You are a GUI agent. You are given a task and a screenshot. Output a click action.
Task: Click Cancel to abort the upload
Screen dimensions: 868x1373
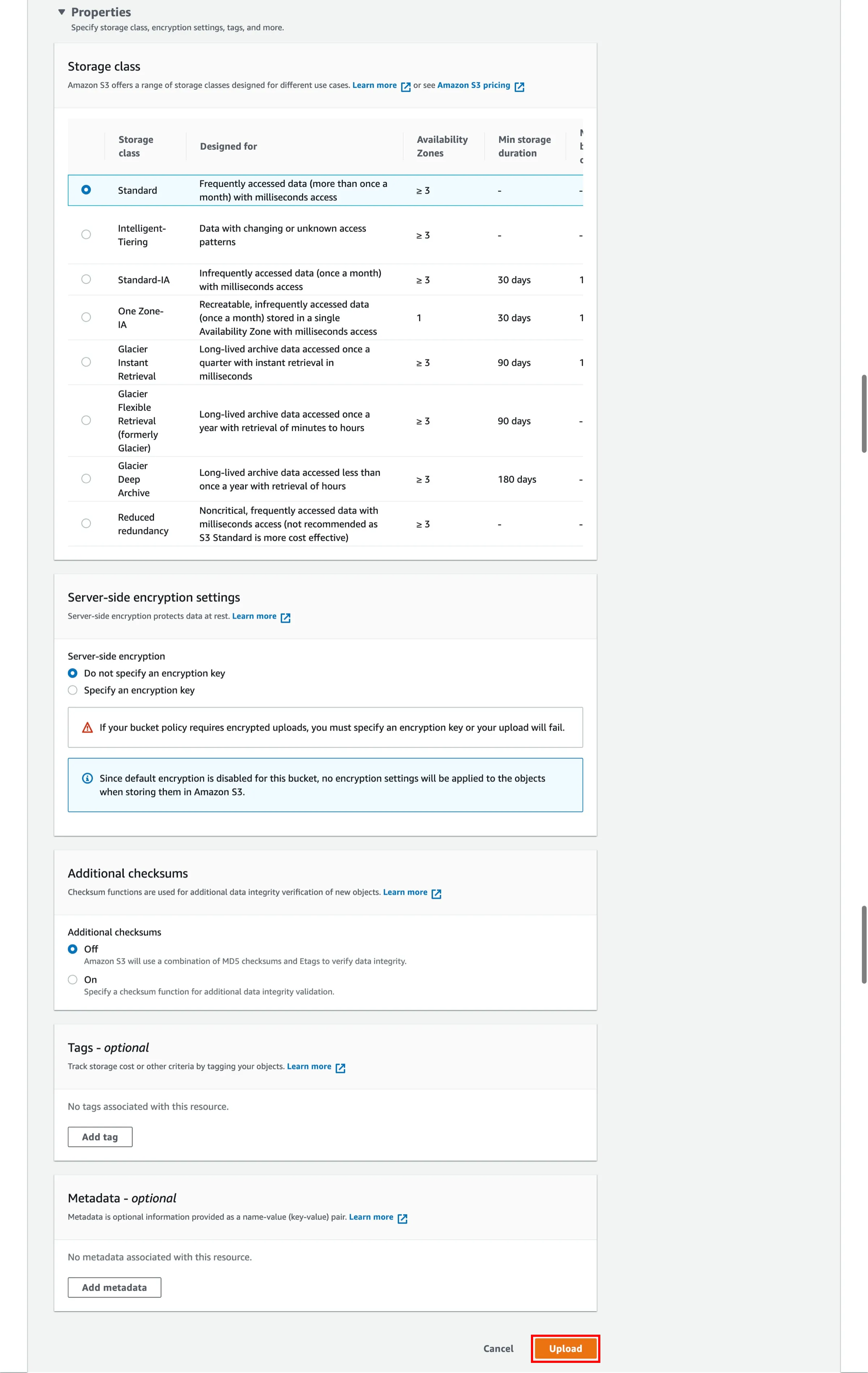point(498,1348)
